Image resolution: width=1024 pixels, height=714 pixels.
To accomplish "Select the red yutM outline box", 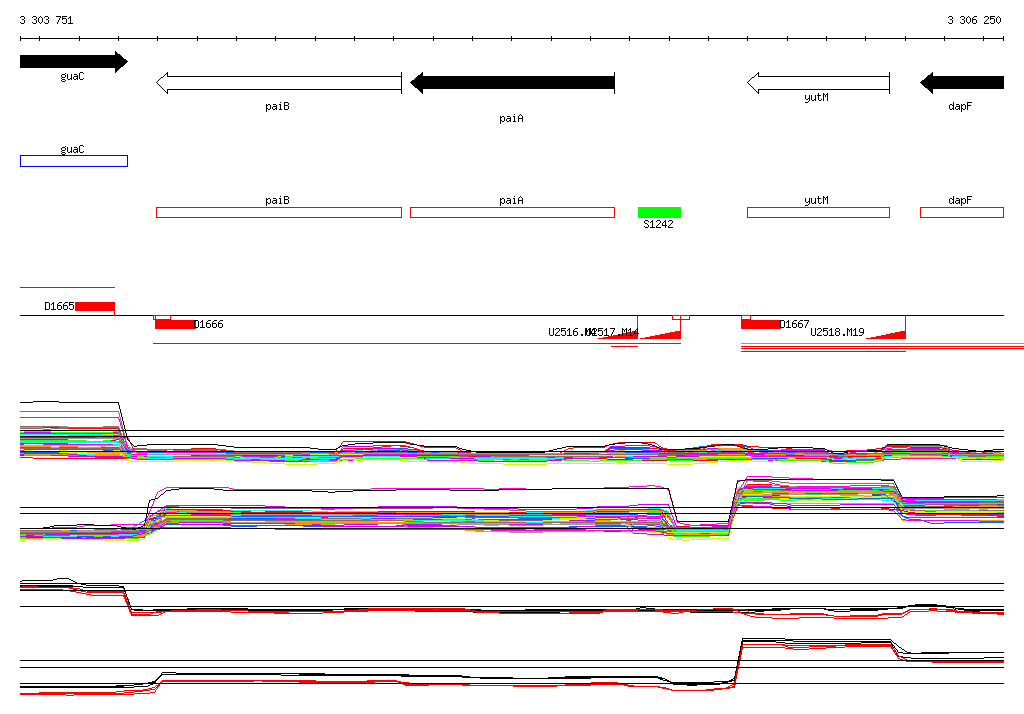I will click(x=818, y=212).
